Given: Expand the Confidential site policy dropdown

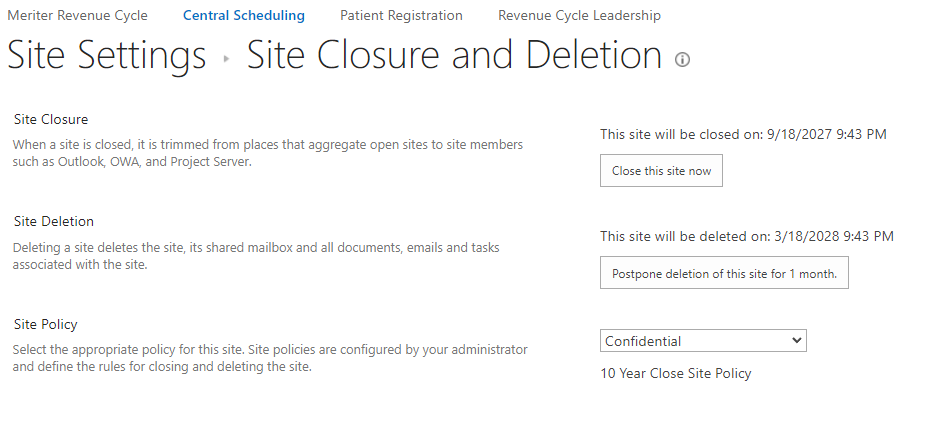Looking at the screenshot, I should click(703, 341).
